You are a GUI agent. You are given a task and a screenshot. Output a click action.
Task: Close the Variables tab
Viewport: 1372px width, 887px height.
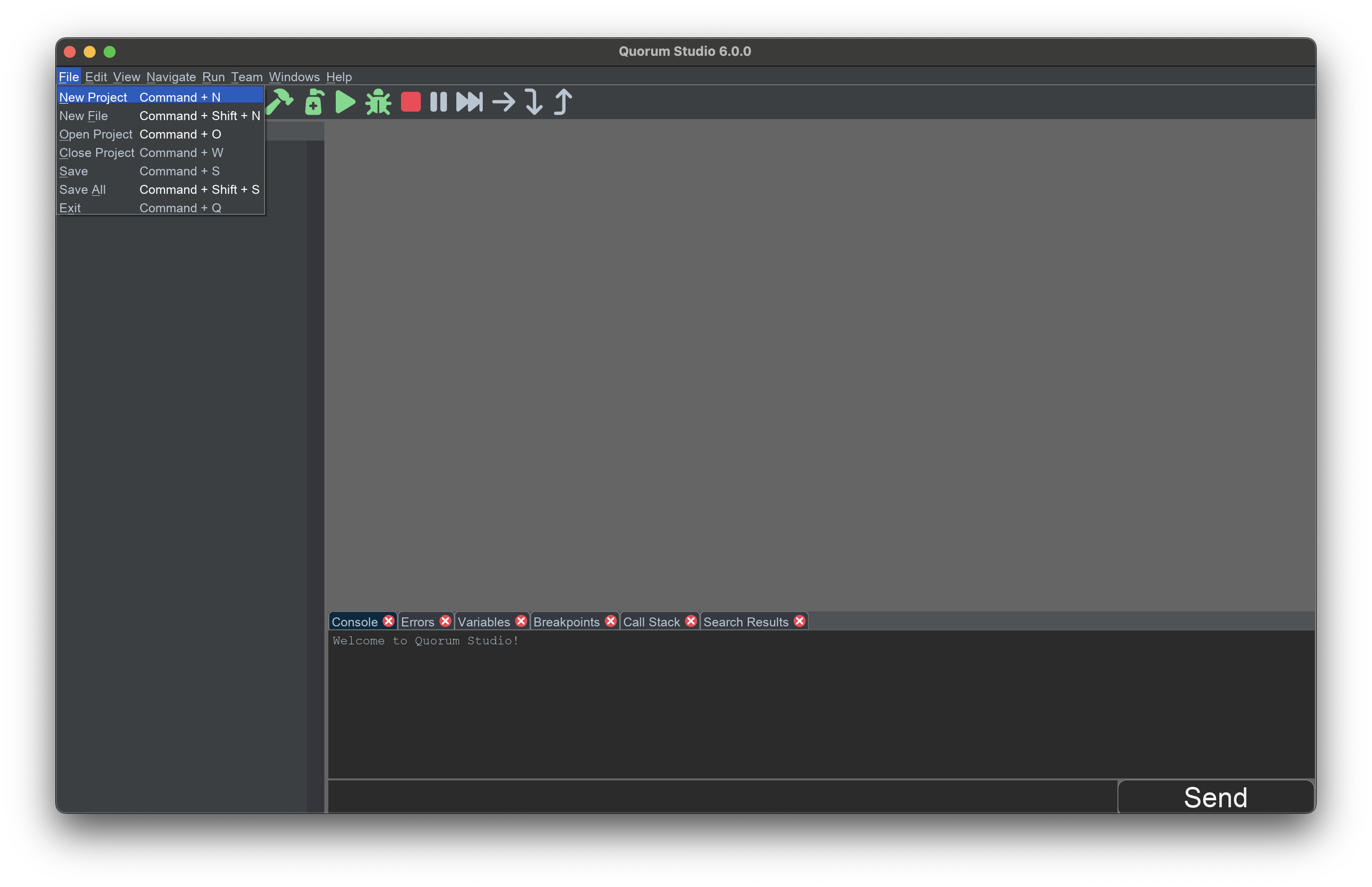(x=521, y=621)
